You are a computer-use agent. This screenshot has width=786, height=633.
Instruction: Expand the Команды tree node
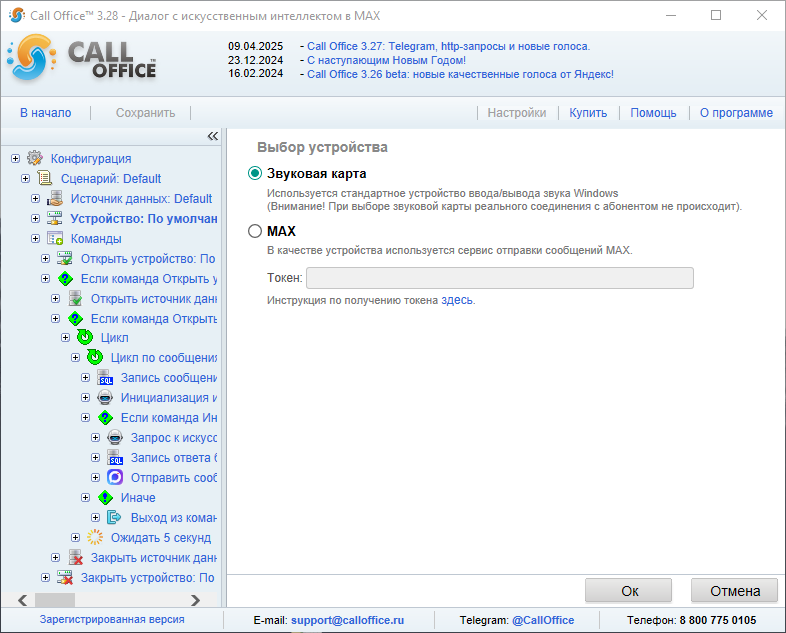(36, 238)
